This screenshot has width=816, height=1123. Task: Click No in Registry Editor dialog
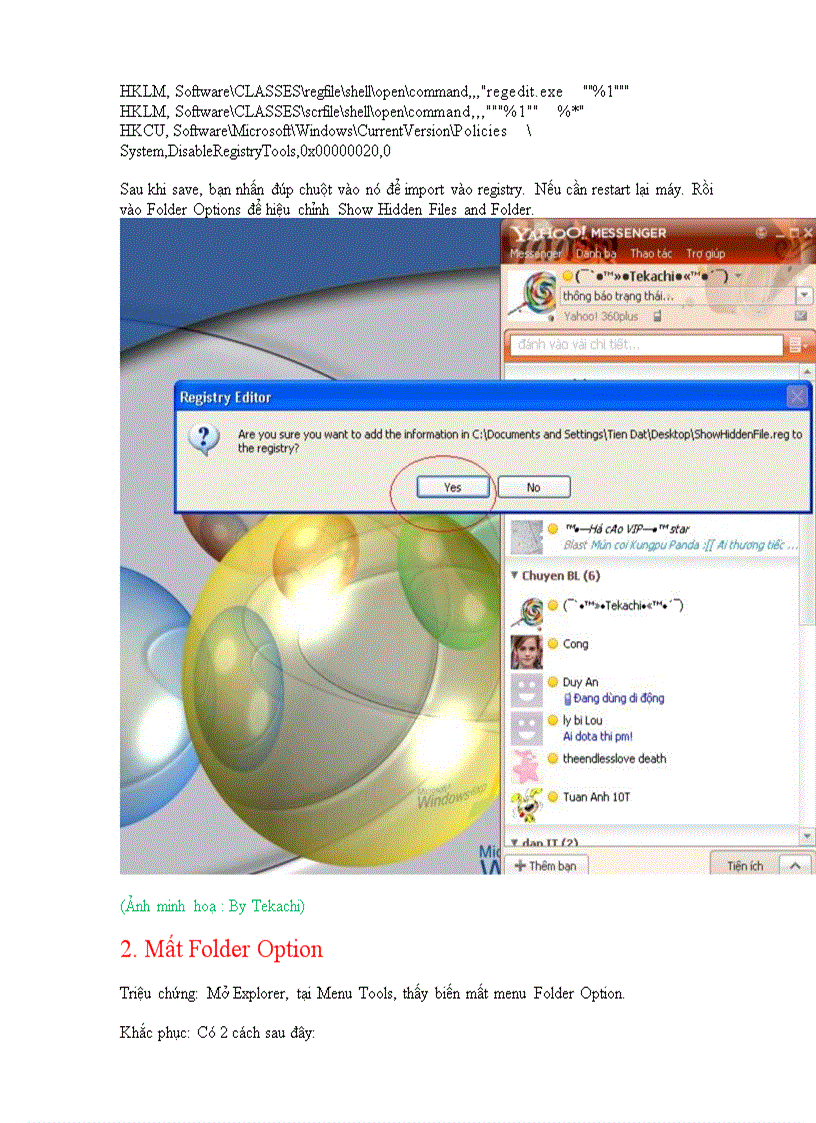533,487
